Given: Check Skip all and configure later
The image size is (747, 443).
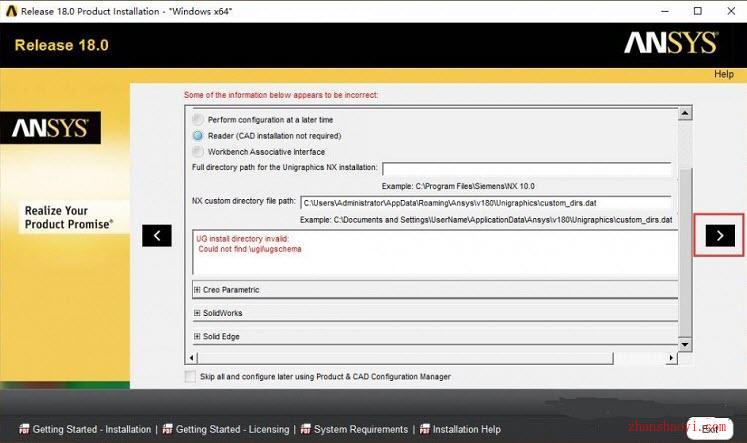Looking at the screenshot, I should point(190,376).
